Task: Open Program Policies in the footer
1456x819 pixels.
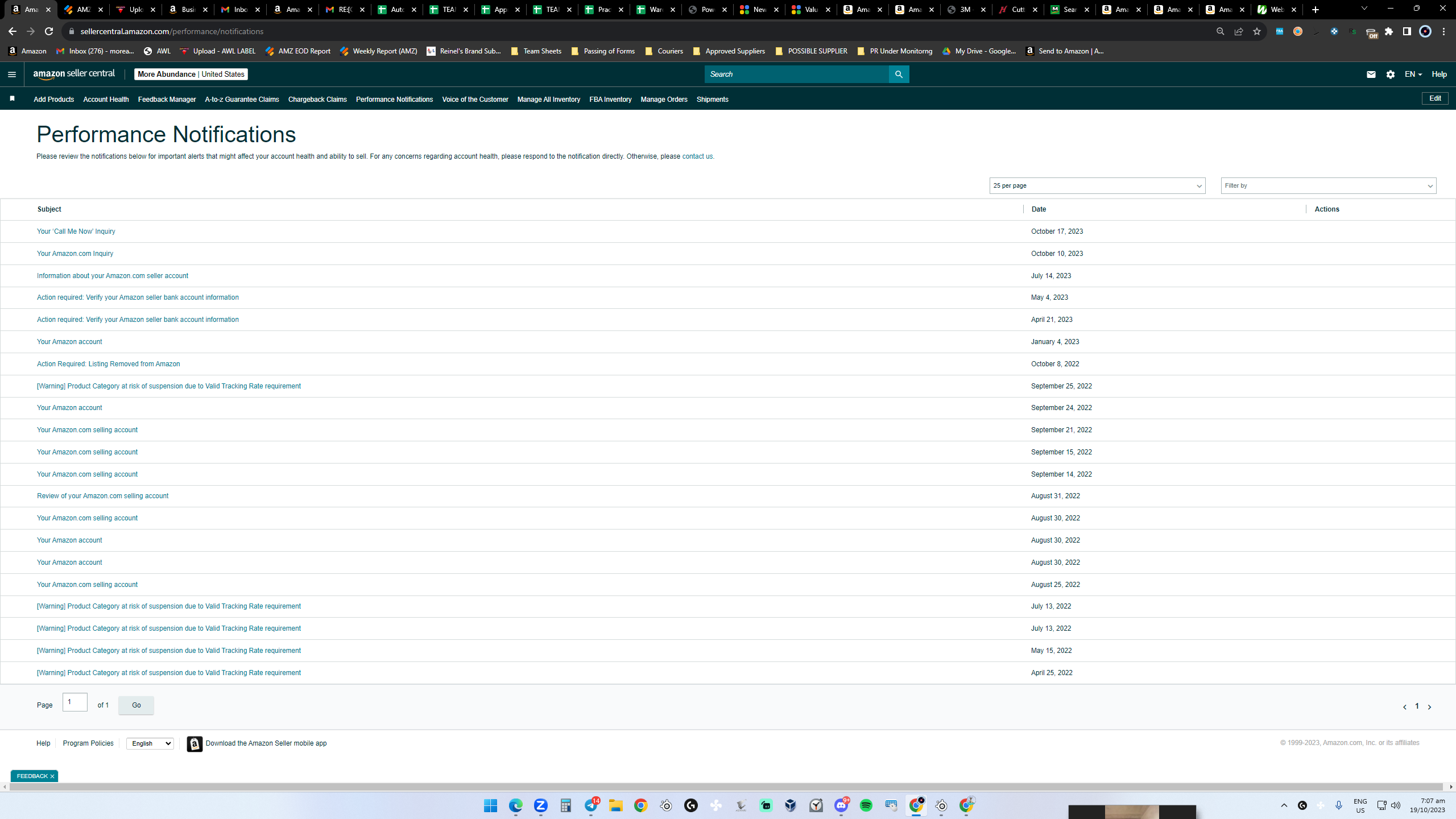Action: coord(88,743)
